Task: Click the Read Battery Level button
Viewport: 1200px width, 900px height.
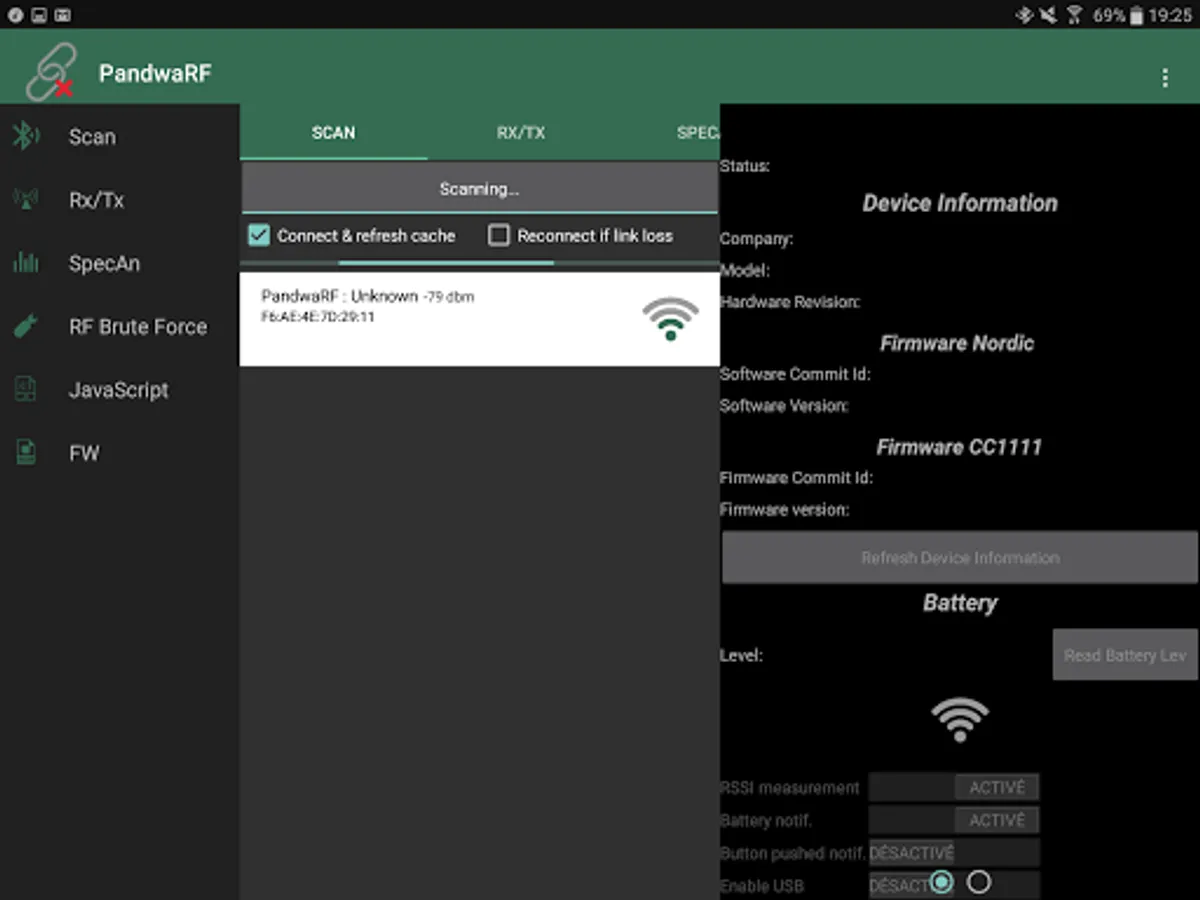Action: pyautogui.click(x=1125, y=655)
